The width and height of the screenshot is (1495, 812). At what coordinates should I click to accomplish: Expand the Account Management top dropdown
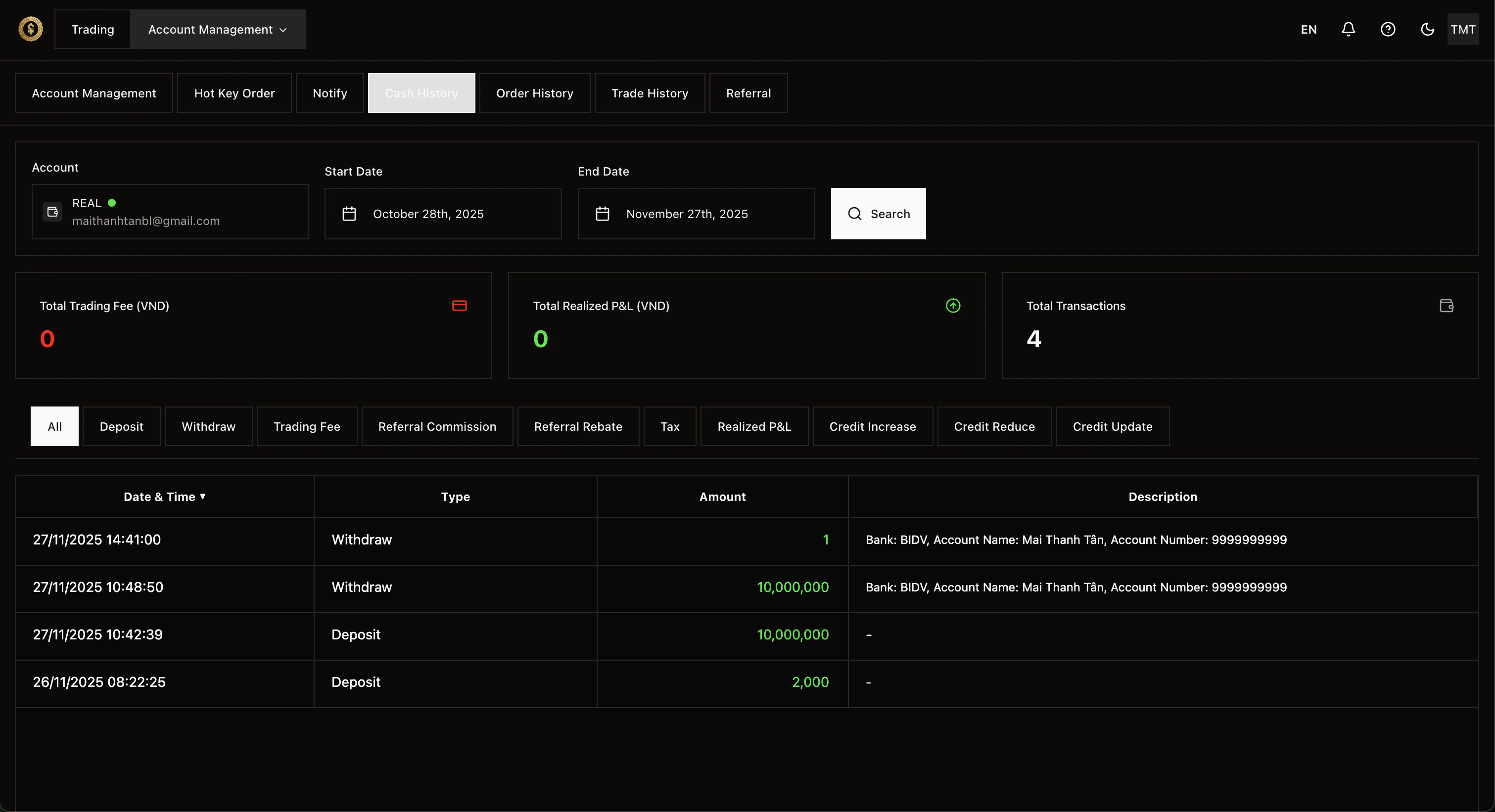pyautogui.click(x=218, y=29)
